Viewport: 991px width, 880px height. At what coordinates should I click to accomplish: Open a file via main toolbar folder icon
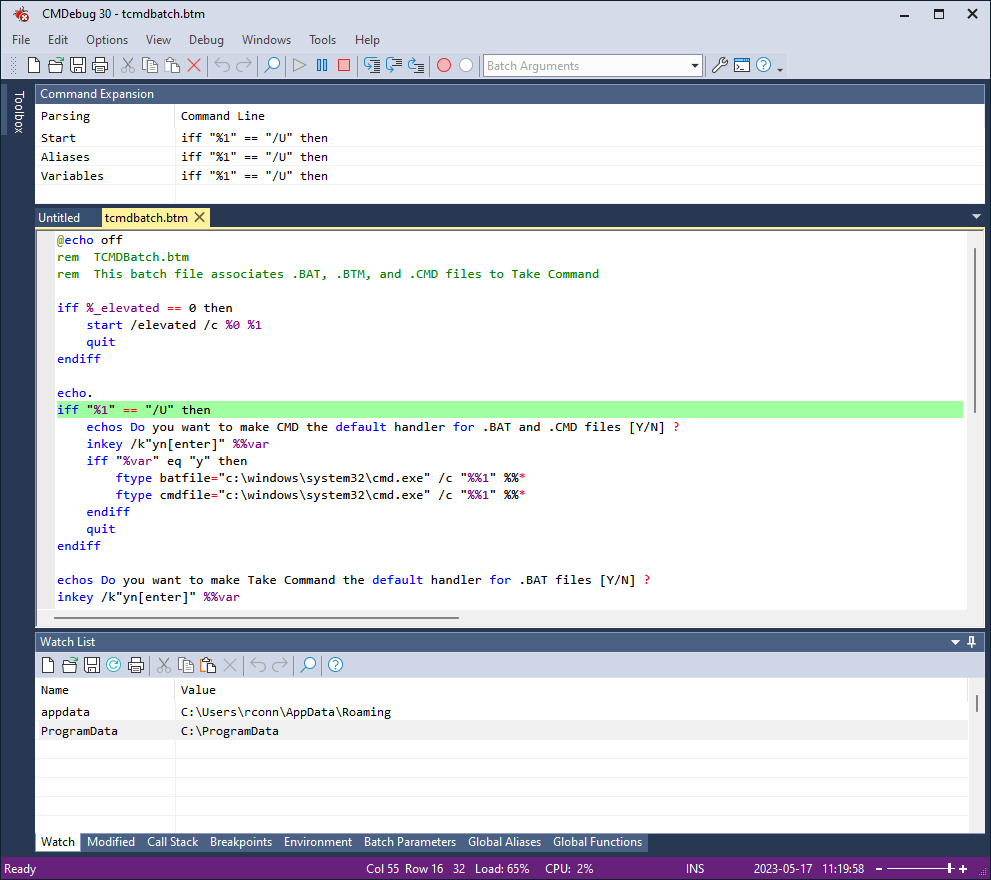point(56,65)
